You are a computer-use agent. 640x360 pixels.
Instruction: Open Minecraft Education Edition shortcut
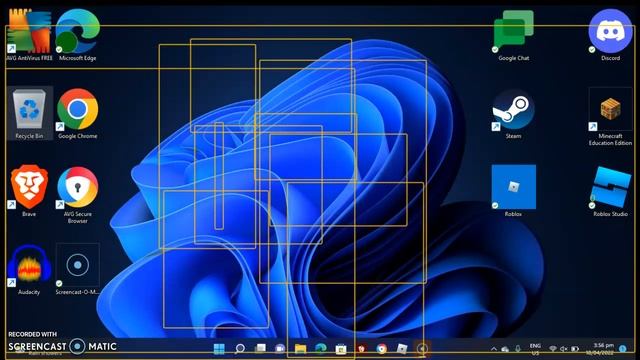(x=610, y=117)
